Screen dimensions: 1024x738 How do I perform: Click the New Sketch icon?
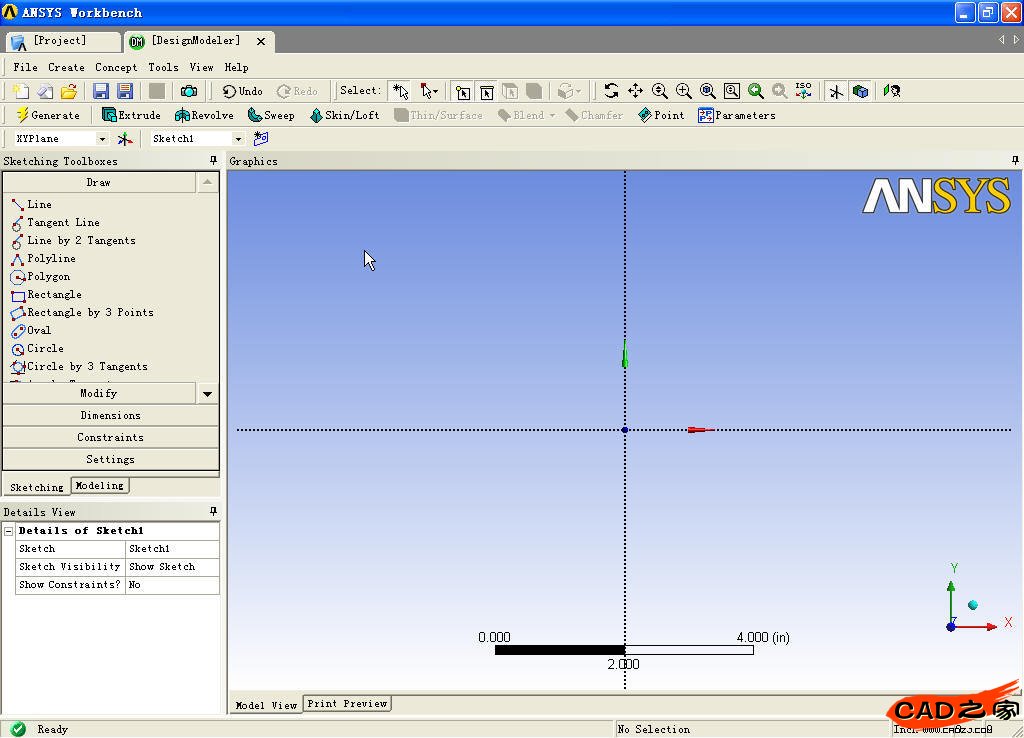[261, 138]
